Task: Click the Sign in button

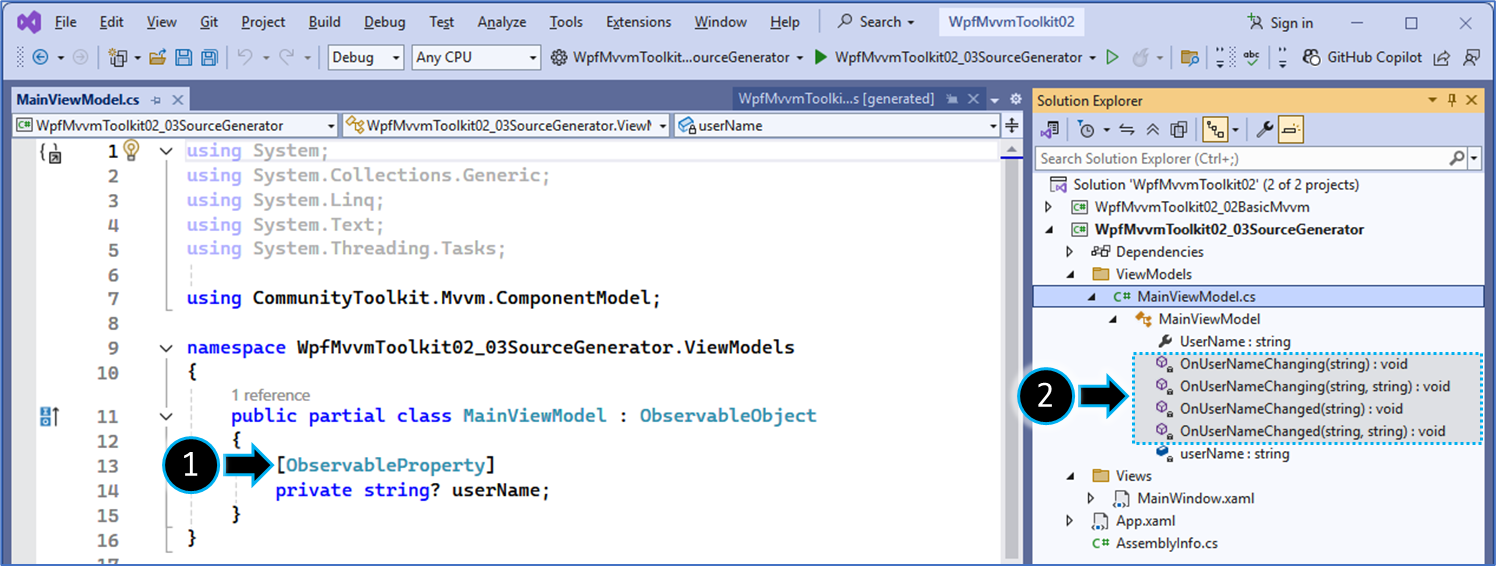Action: pyautogui.click(x=1281, y=22)
